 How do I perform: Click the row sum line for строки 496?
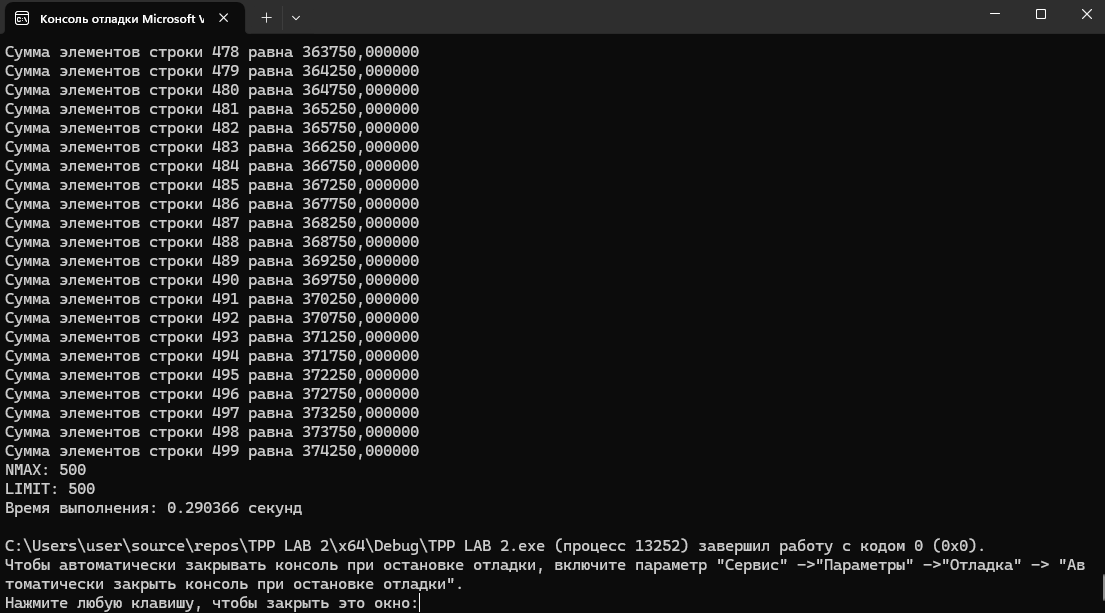212,395
